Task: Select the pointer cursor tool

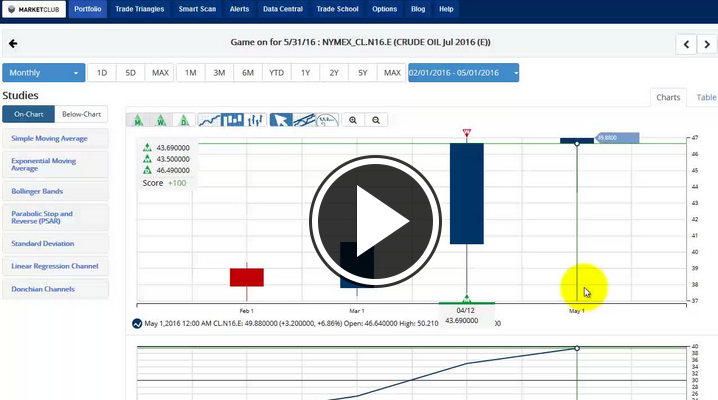Action: tap(281, 120)
